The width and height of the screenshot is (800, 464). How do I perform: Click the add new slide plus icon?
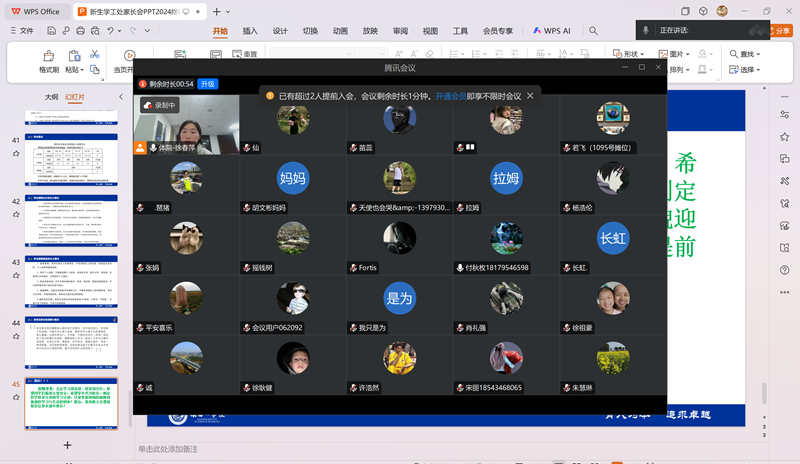67,445
